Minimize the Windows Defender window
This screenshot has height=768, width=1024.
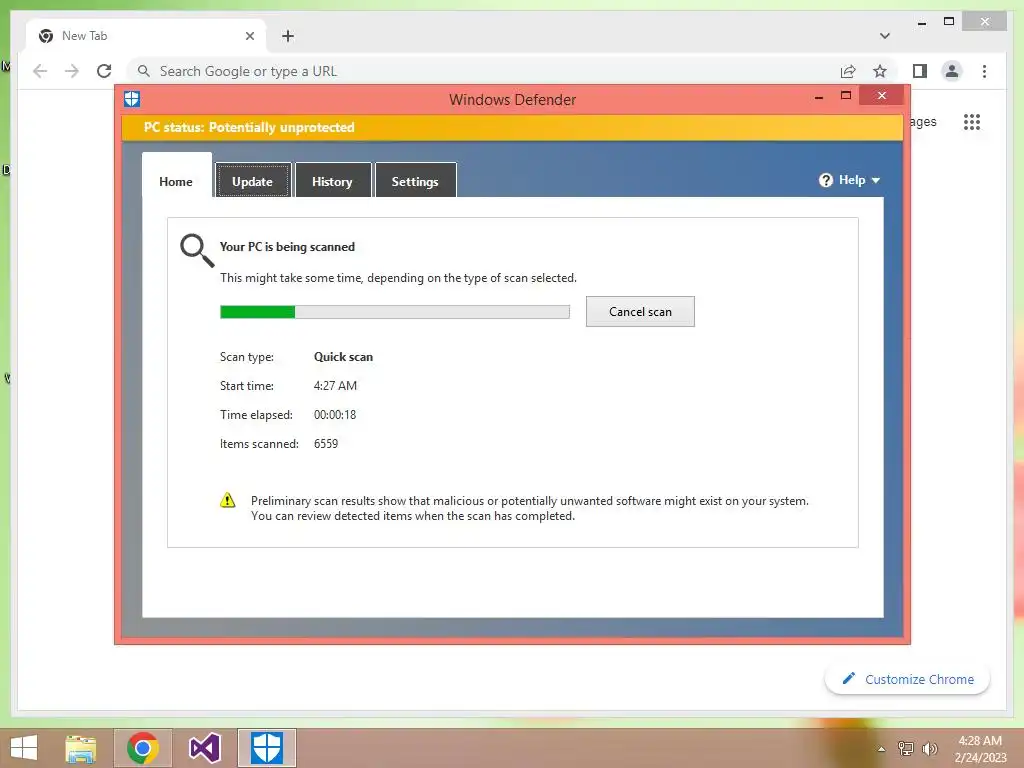818,97
